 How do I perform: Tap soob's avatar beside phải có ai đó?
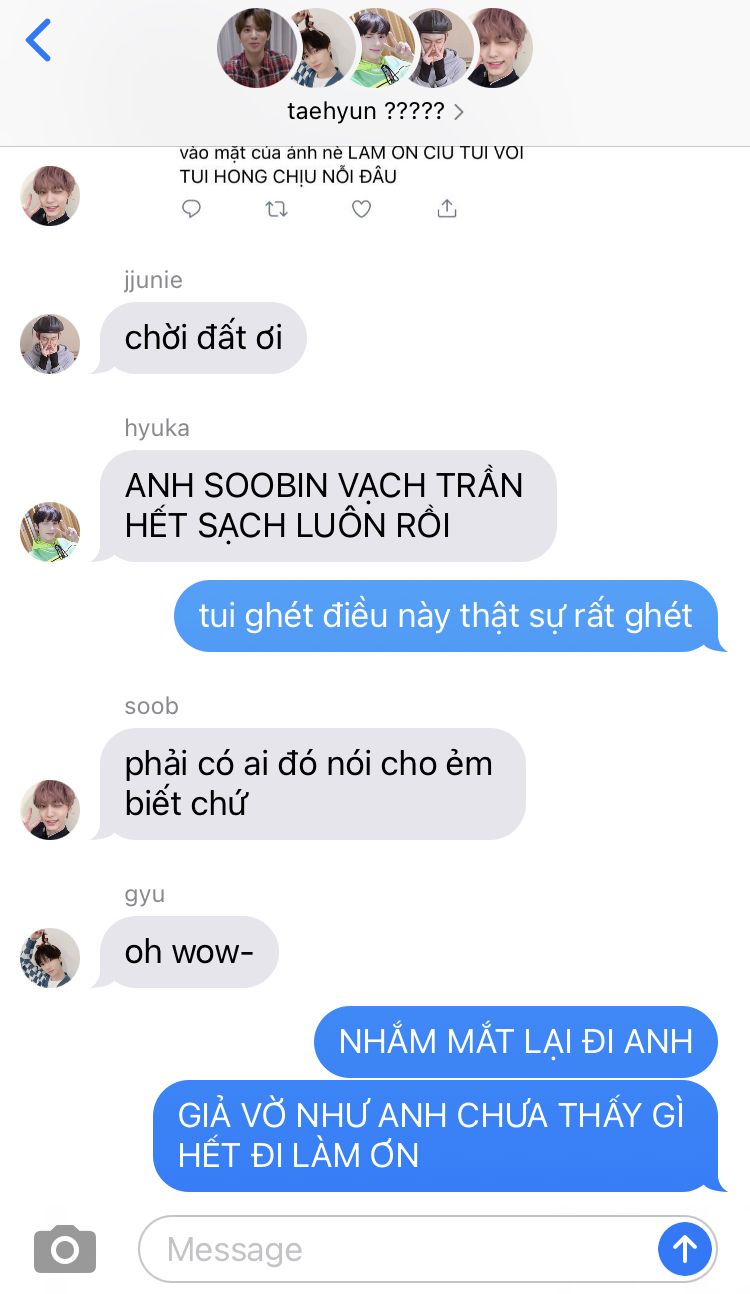pyautogui.click(x=50, y=810)
